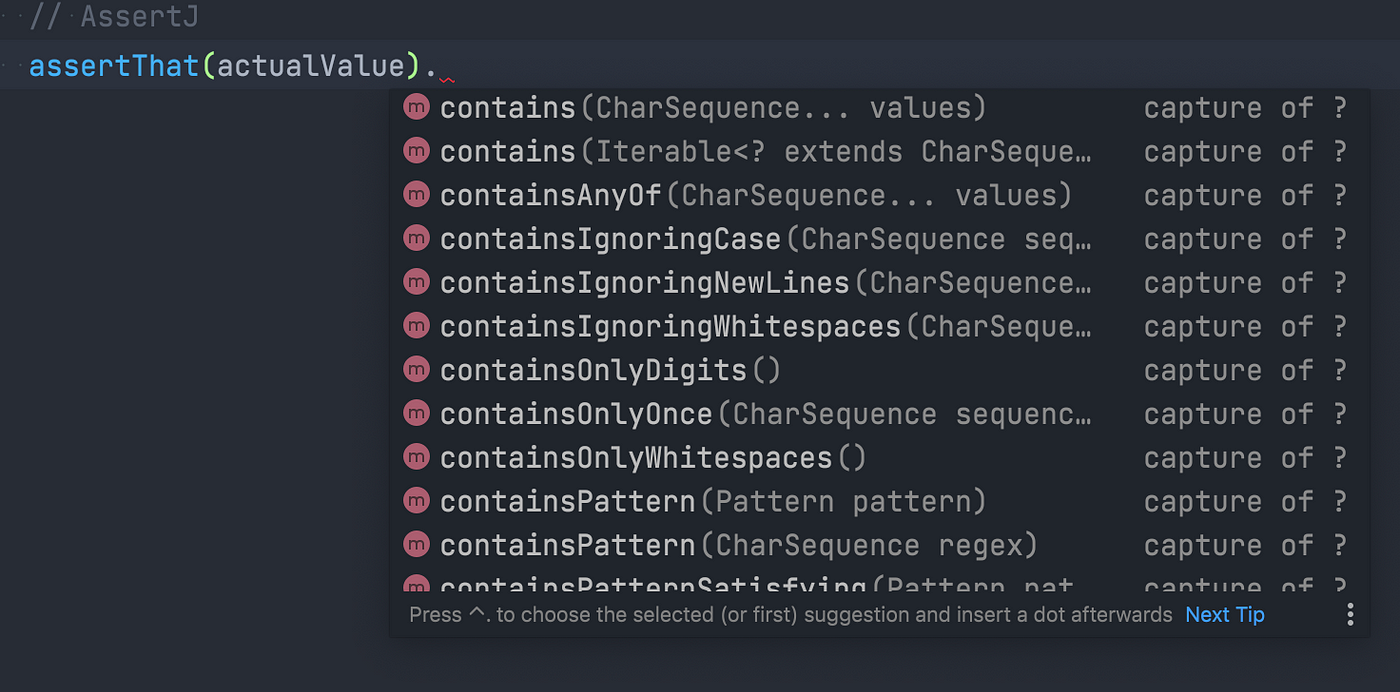
Task: Click the completion hint text in popup footer
Action: click(x=790, y=614)
